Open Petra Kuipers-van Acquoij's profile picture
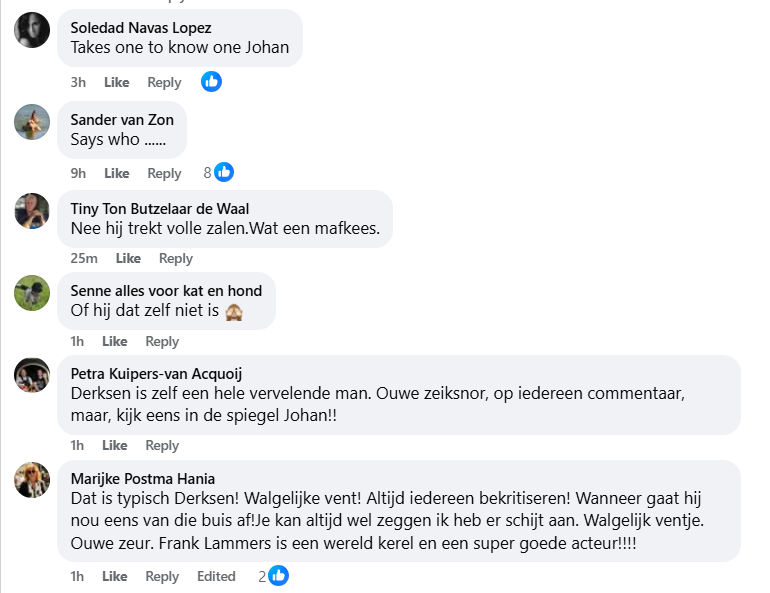The image size is (770, 593). click(x=32, y=375)
